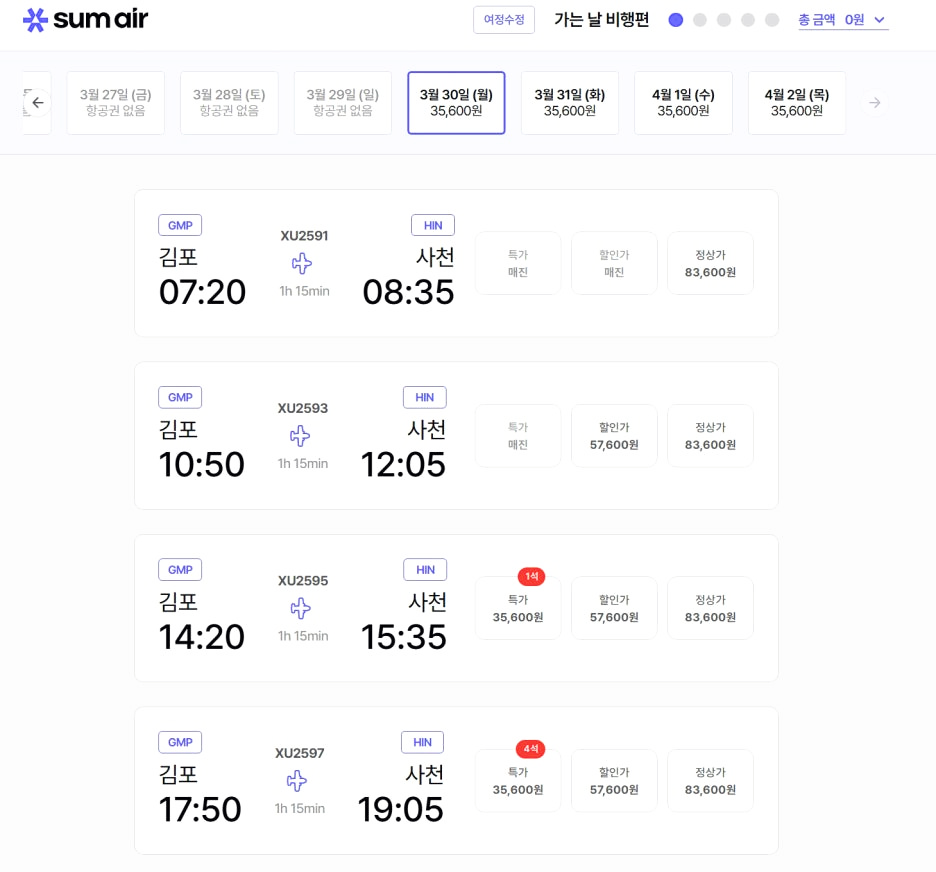Choose 할인가 57,600원 for flight XU2595
The image size is (936, 872).
coord(614,608)
